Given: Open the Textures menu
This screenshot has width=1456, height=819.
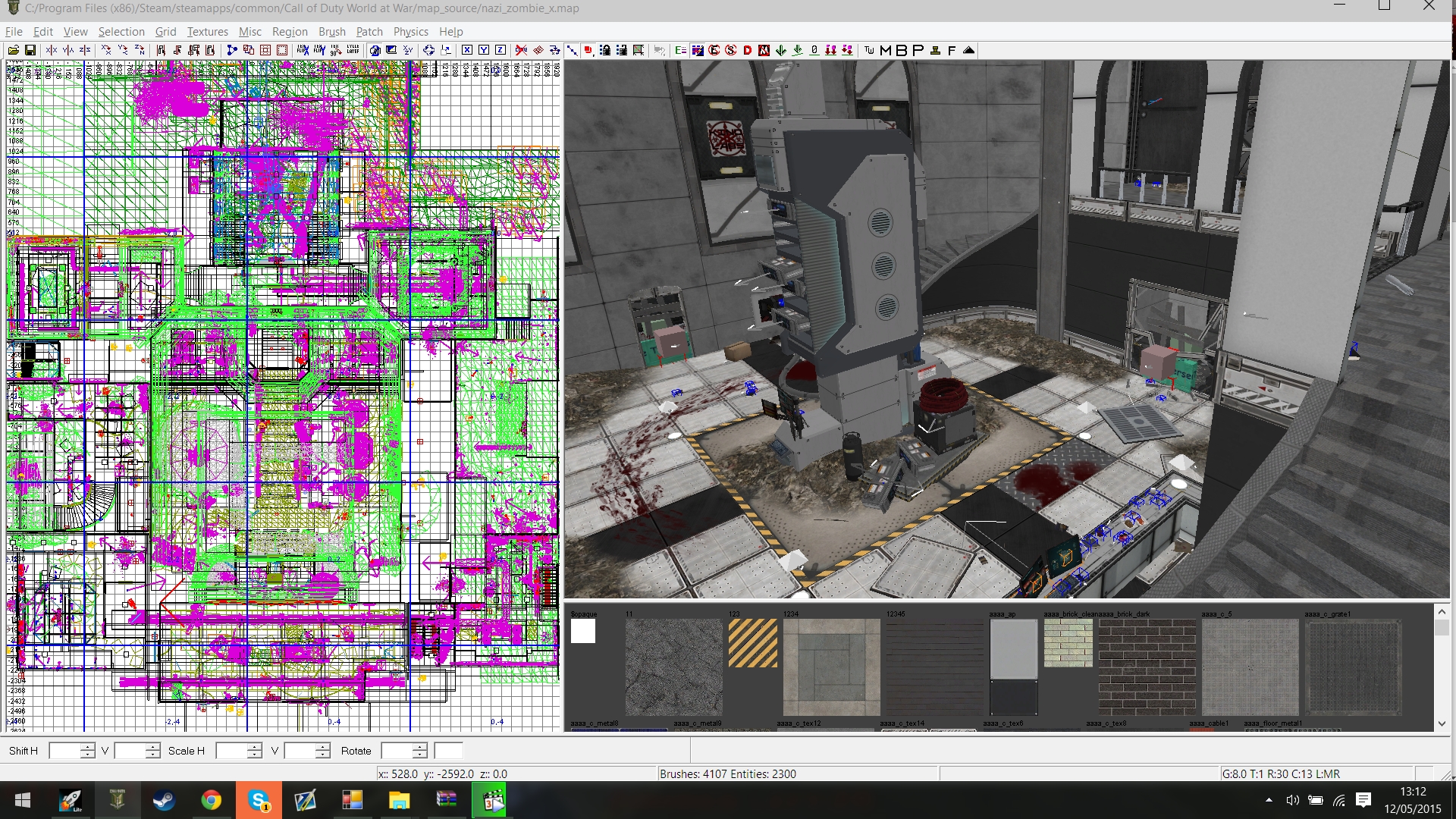Looking at the screenshot, I should [207, 31].
